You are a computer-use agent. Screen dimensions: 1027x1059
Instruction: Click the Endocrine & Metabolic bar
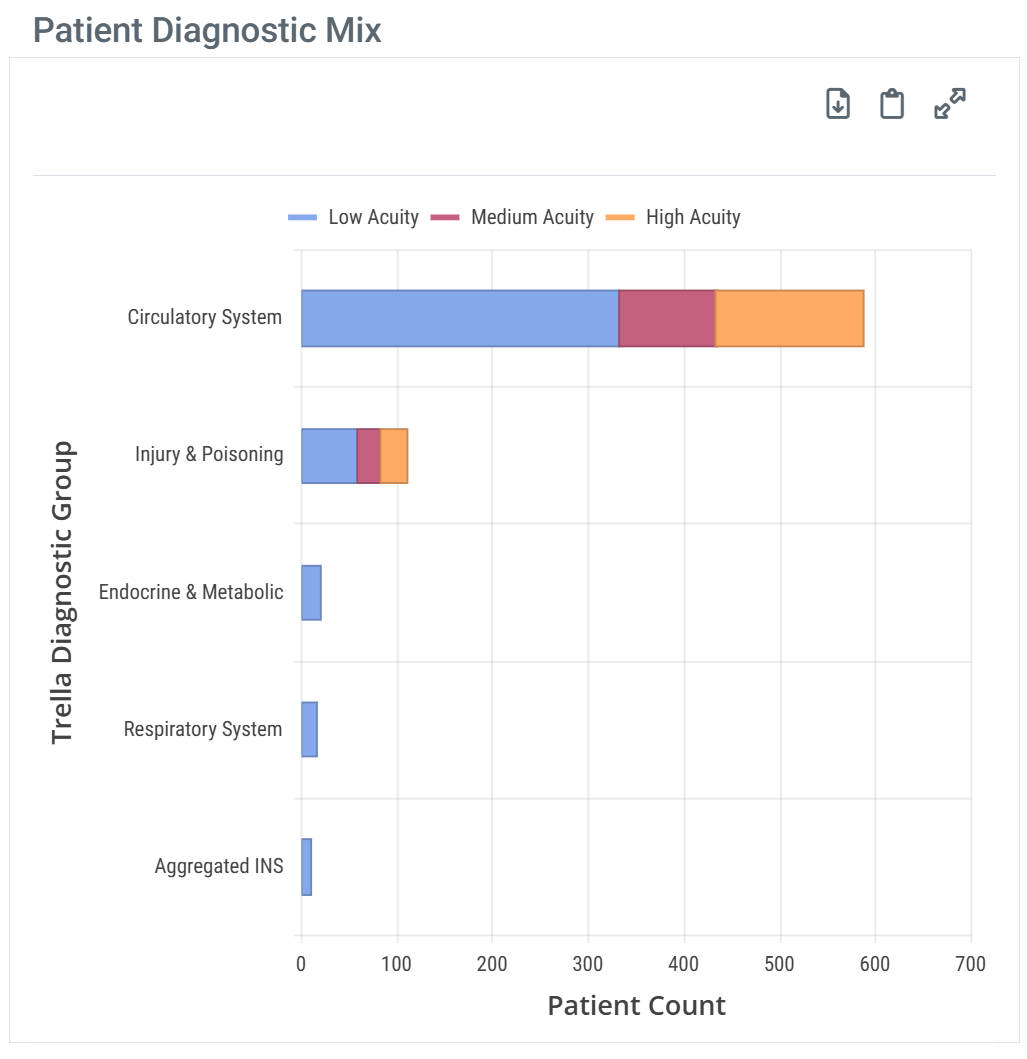[311, 593]
